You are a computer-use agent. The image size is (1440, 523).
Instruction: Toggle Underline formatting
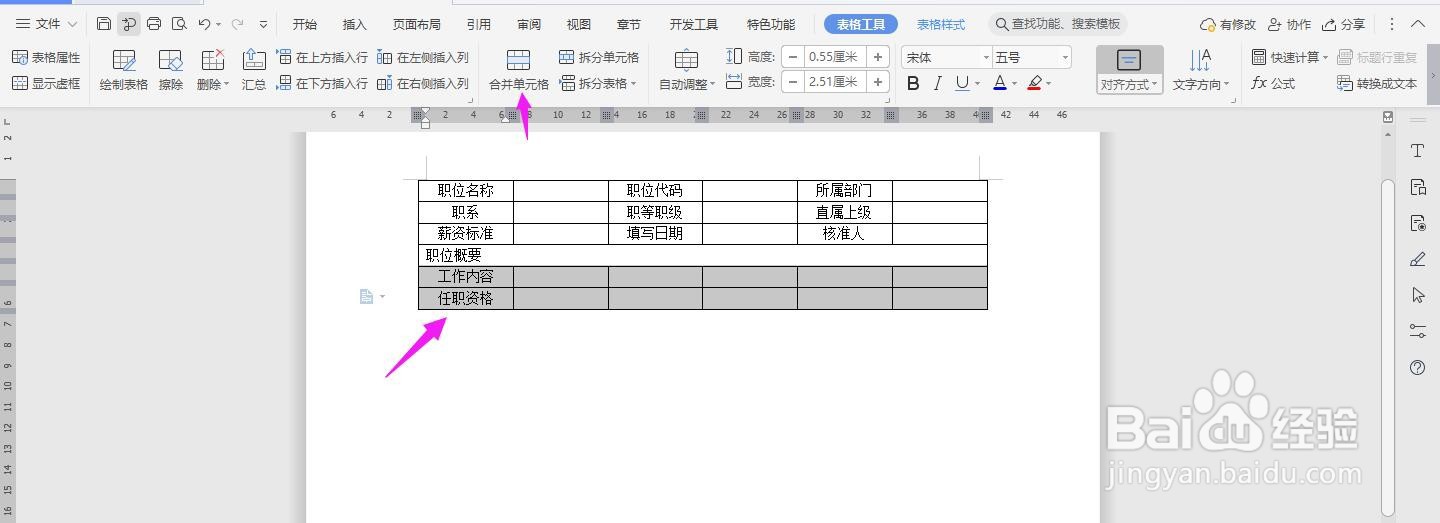[x=961, y=84]
